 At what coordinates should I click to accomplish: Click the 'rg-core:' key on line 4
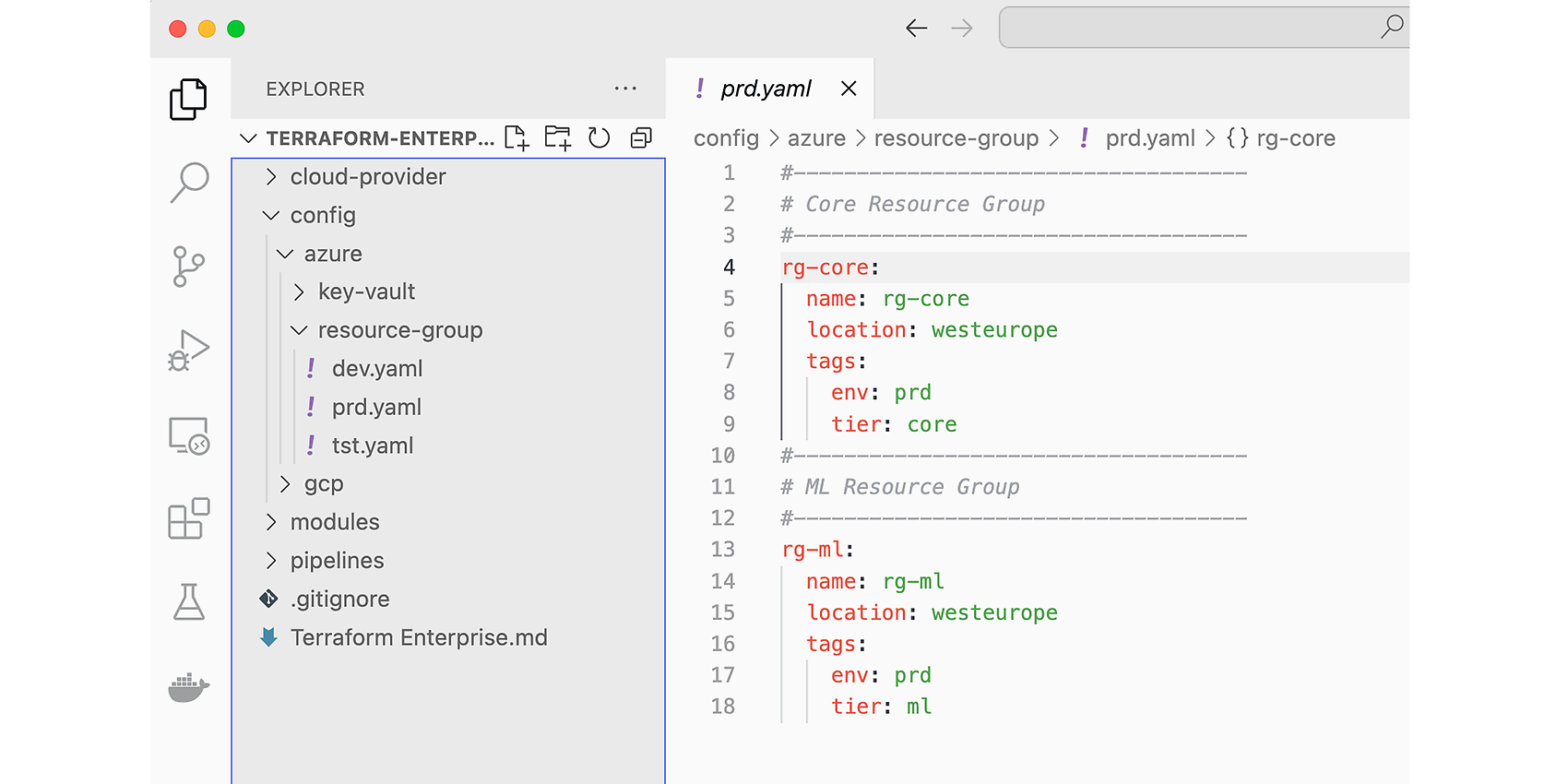pyautogui.click(x=830, y=267)
